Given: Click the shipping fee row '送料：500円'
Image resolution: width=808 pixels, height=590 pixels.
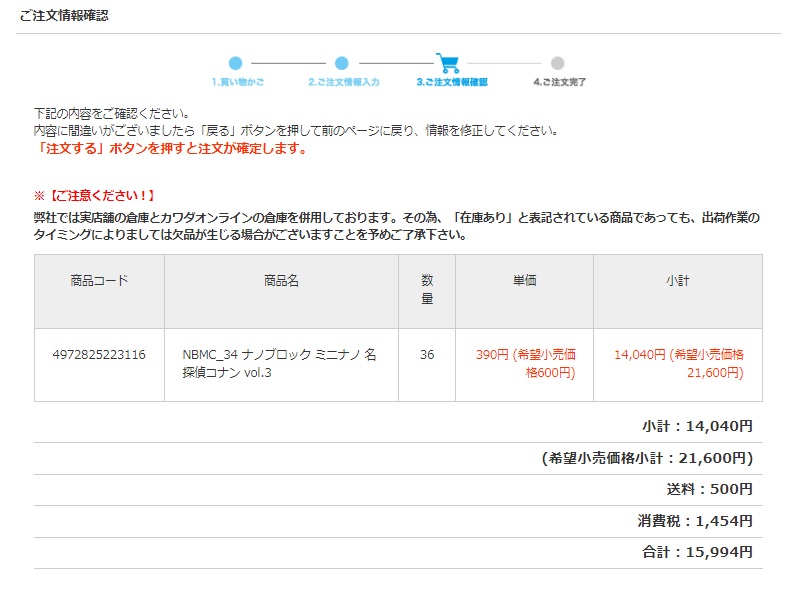Looking at the screenshot, I should [709, 489].
